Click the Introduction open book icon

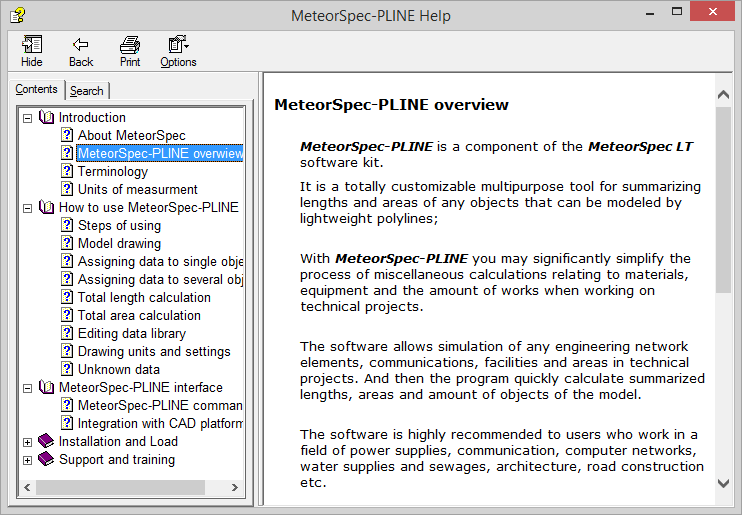pyautogui.click(x=46, y=117)
